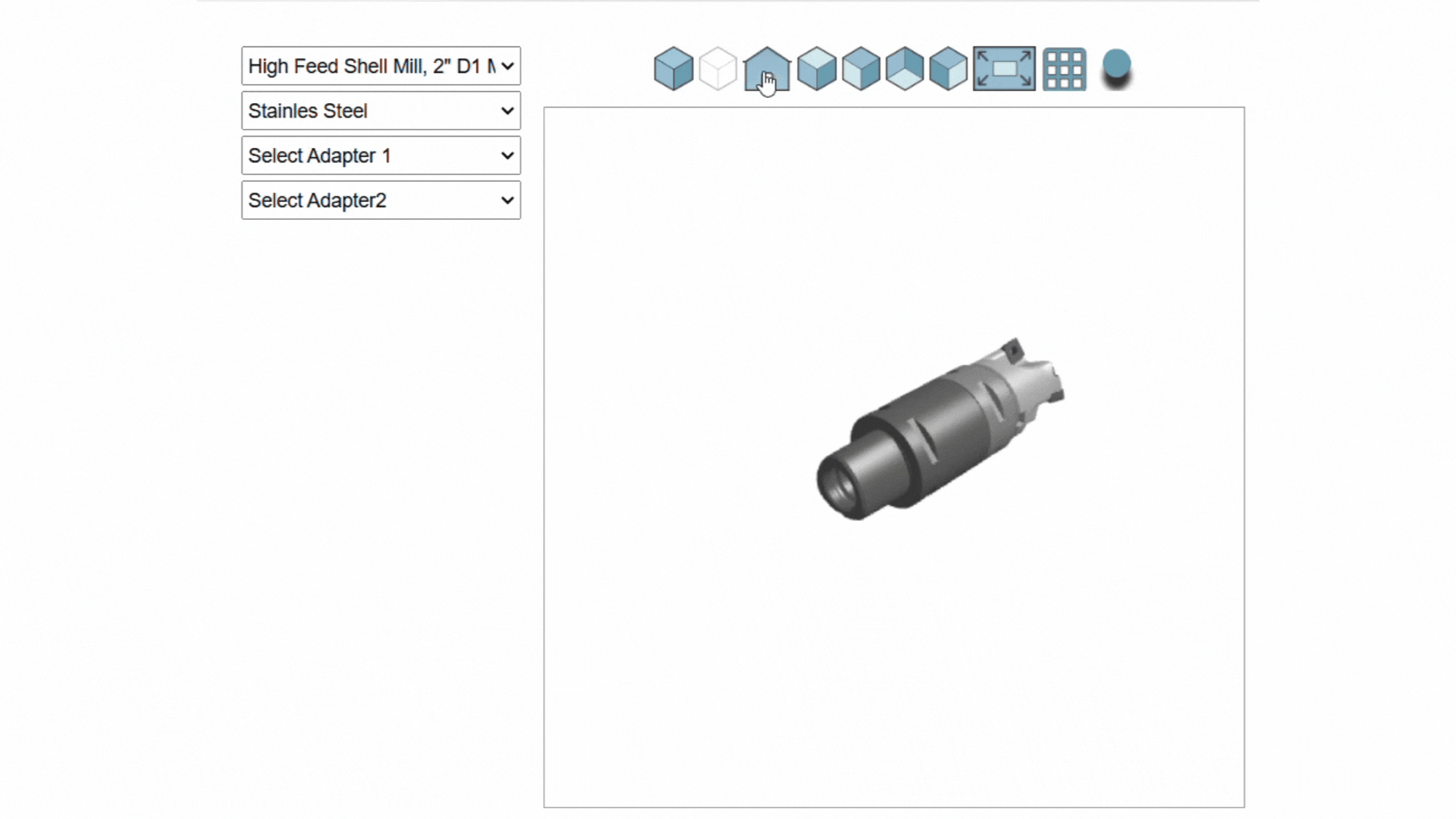Image resolution: width=1456 pixels, height=819 pixels.
Task: Select the shaded solid cube view
Action: point(673,69)
